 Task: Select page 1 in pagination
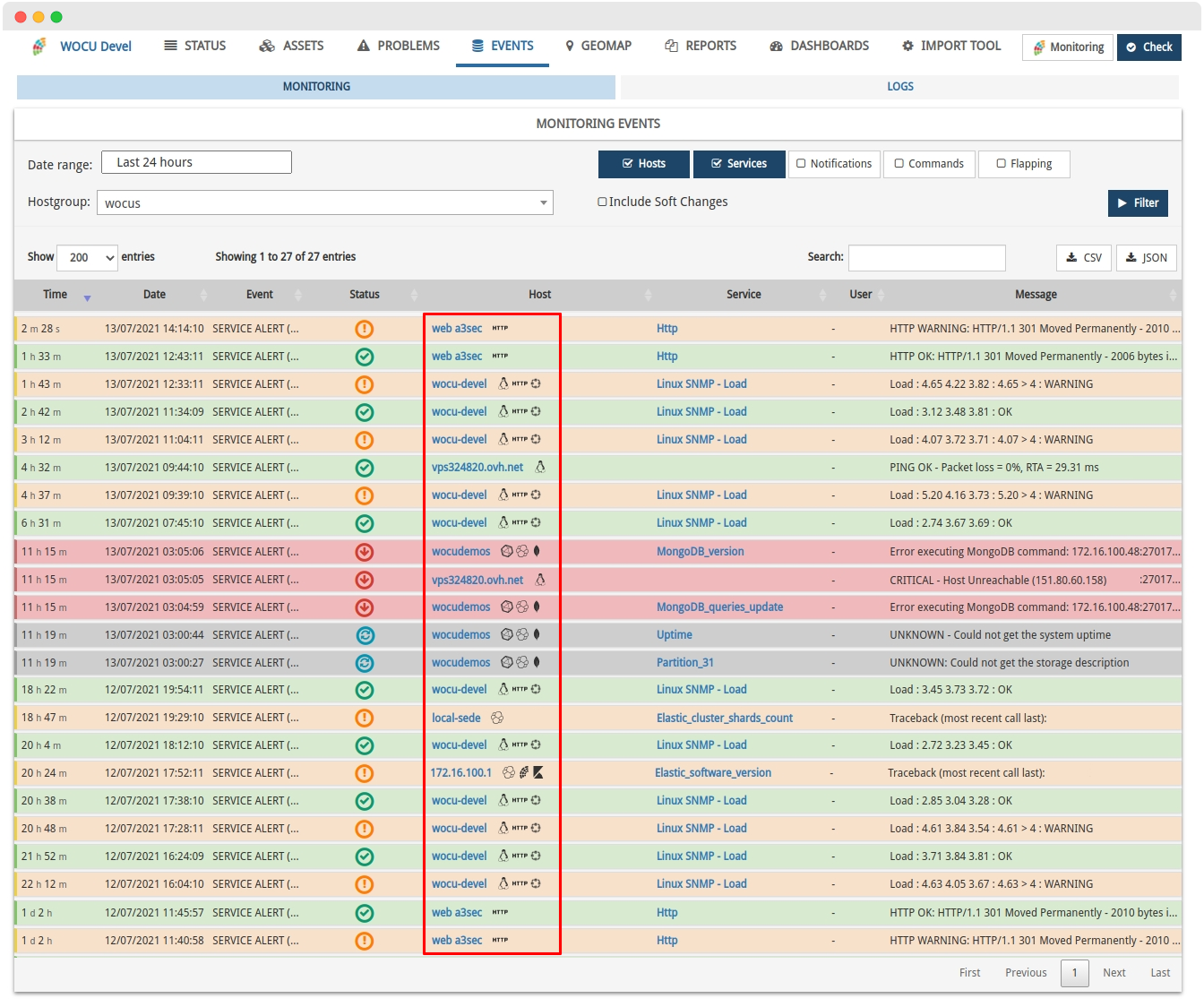coord(1075,973)
